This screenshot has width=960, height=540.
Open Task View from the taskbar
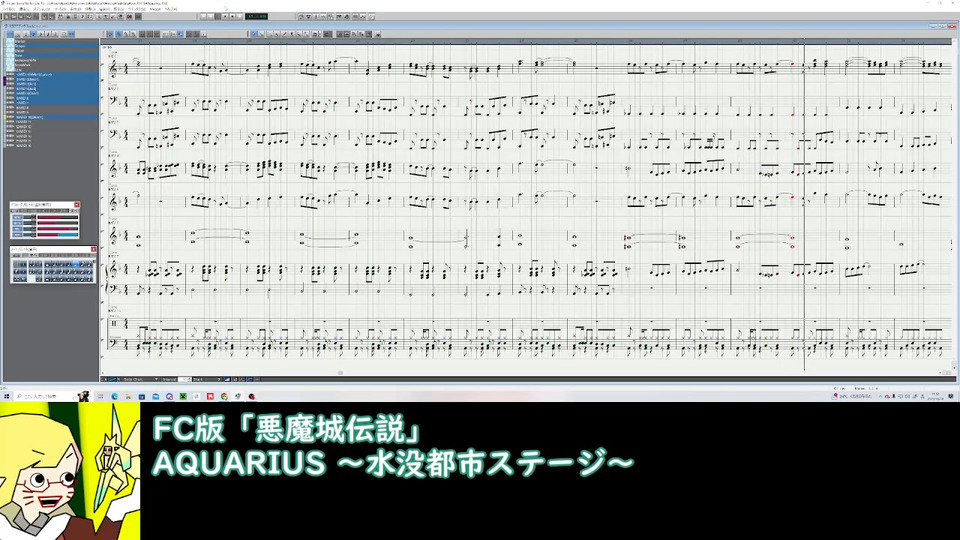click(x=100, y=396)
